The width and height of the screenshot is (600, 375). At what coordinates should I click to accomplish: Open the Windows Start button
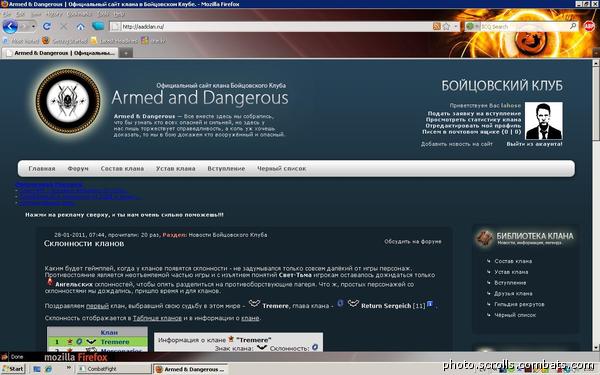13,369
